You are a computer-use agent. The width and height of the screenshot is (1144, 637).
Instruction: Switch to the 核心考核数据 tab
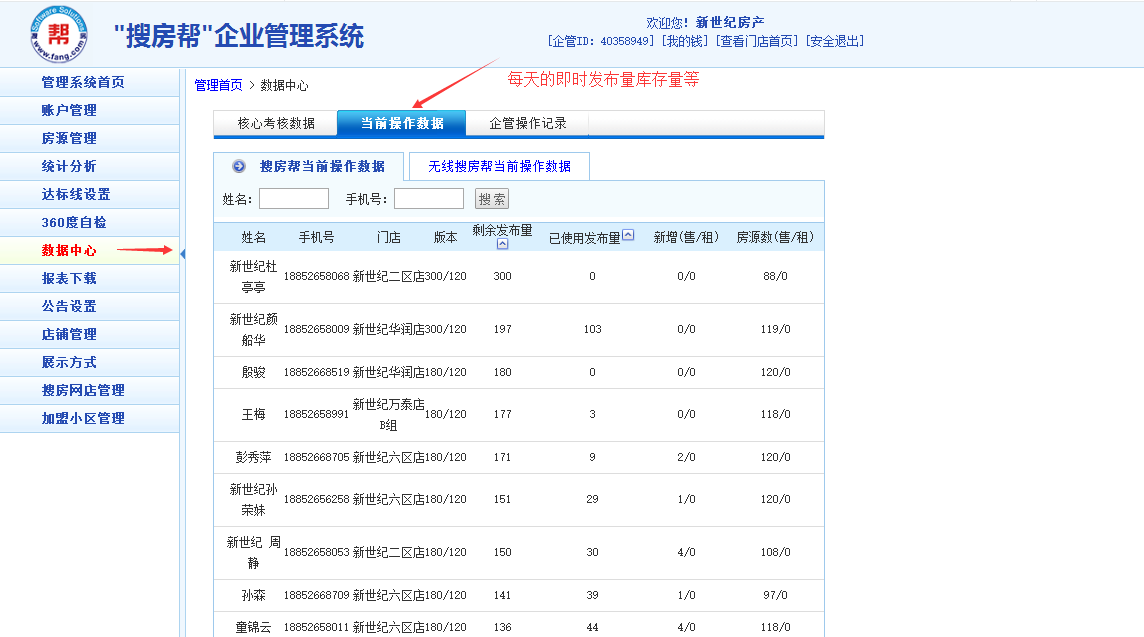pos(276,123)
